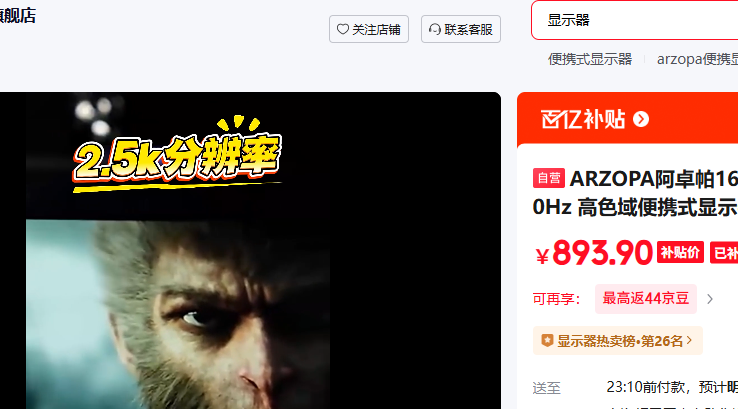Click the 补贴价 price badge
The height and width of the screenshot is (409, 738).
(x=680, y=253)
